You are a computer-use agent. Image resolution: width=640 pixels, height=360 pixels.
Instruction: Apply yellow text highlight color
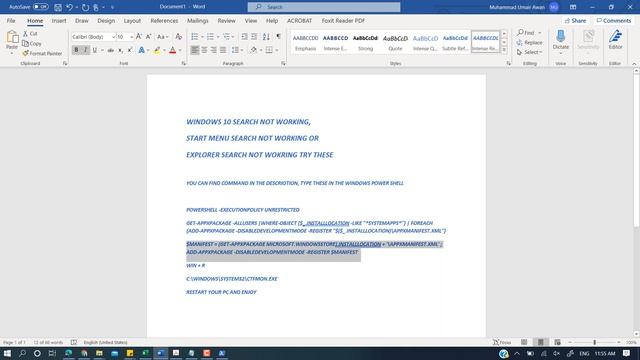tap(157, 50)
